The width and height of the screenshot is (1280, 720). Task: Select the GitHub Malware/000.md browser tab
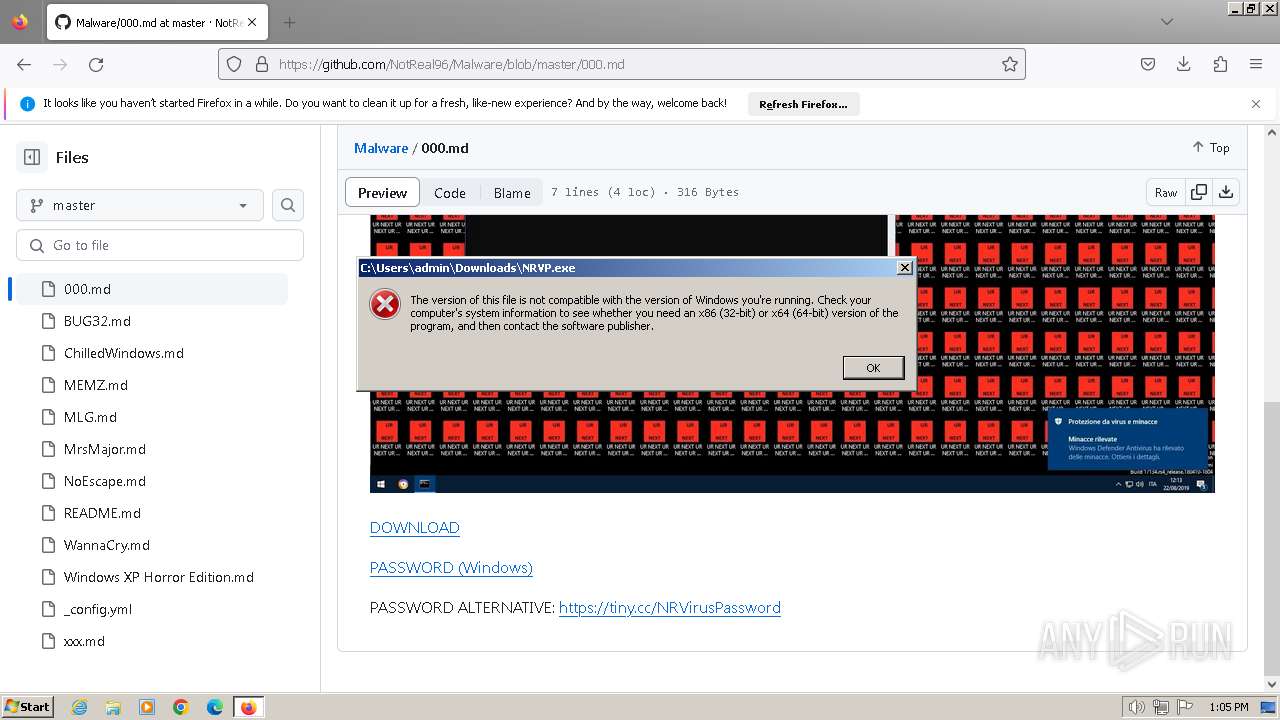point(158,22)
